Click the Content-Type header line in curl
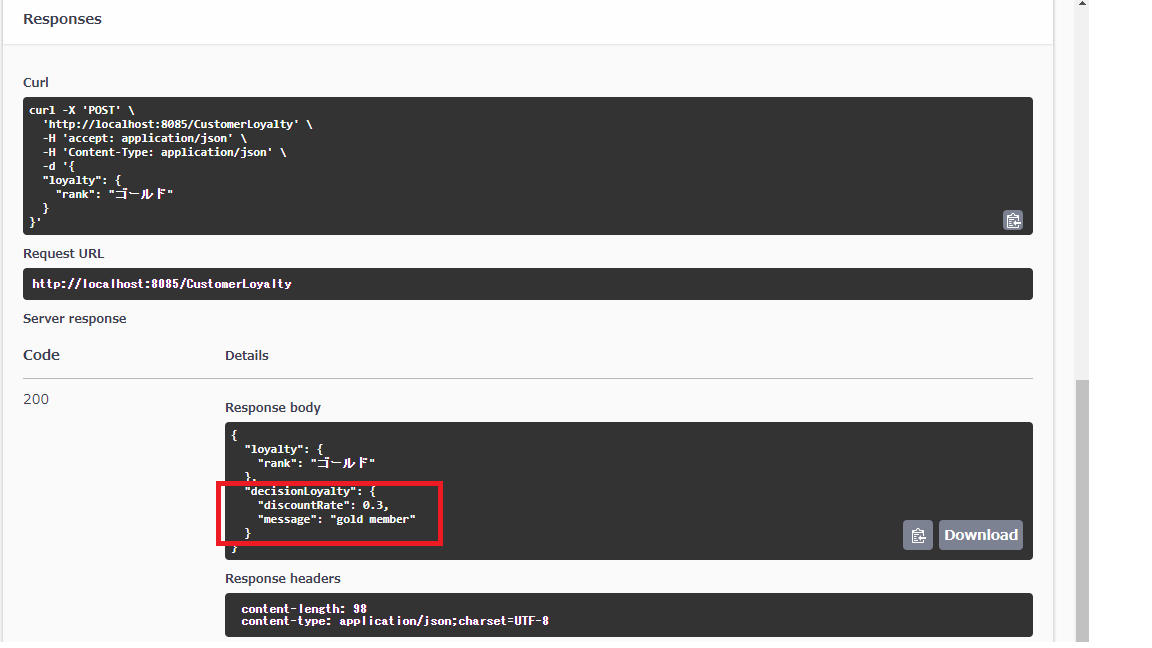This screenshot has width=1152, height=648. (x=165, y=152)
